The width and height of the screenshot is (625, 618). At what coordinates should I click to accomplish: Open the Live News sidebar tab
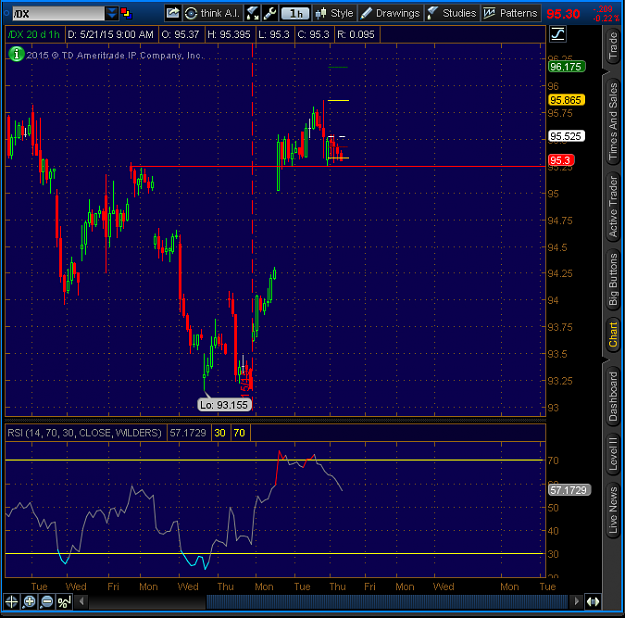(x=613, y=510)
